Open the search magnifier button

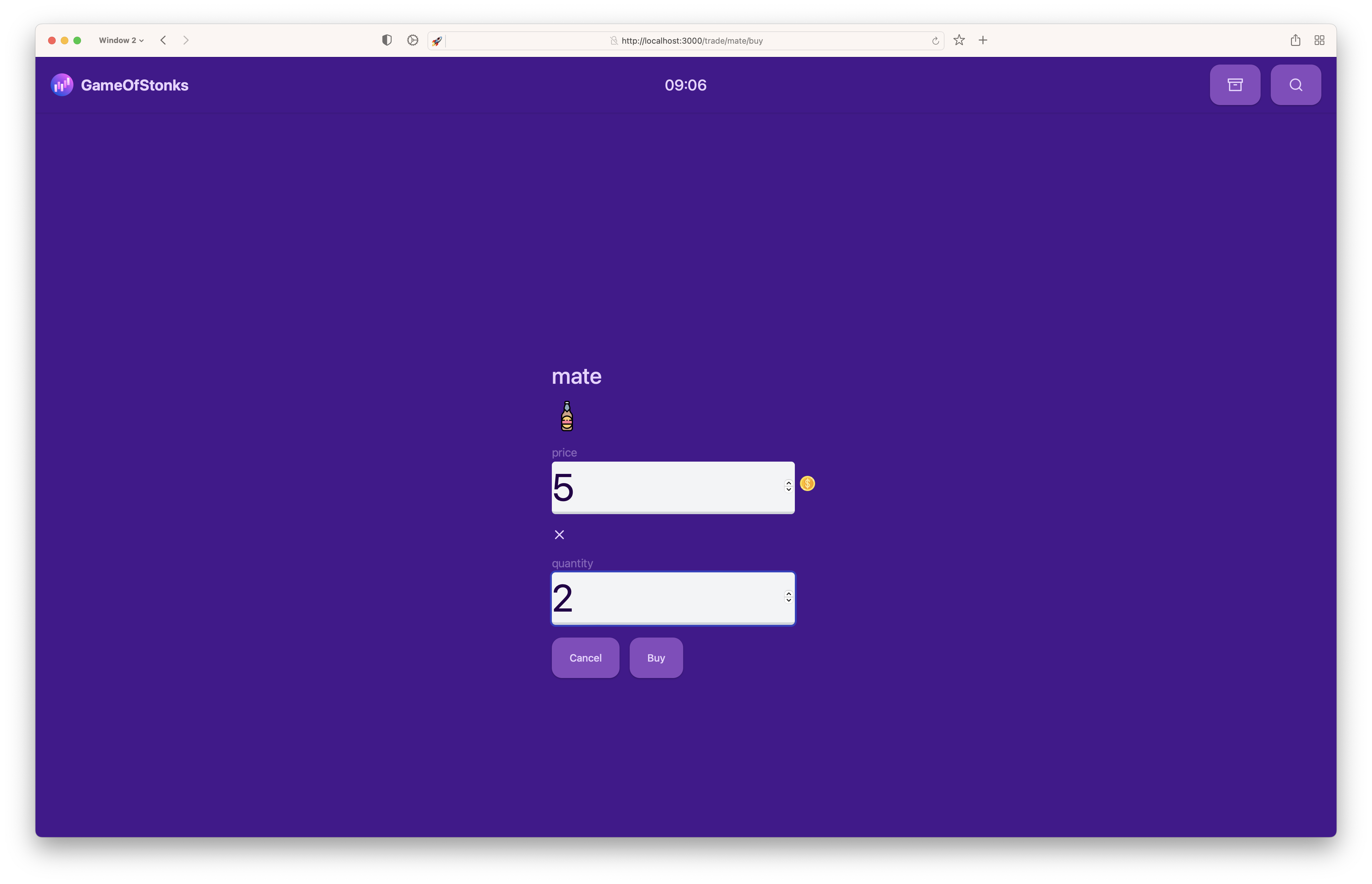tap(1295, 85)
